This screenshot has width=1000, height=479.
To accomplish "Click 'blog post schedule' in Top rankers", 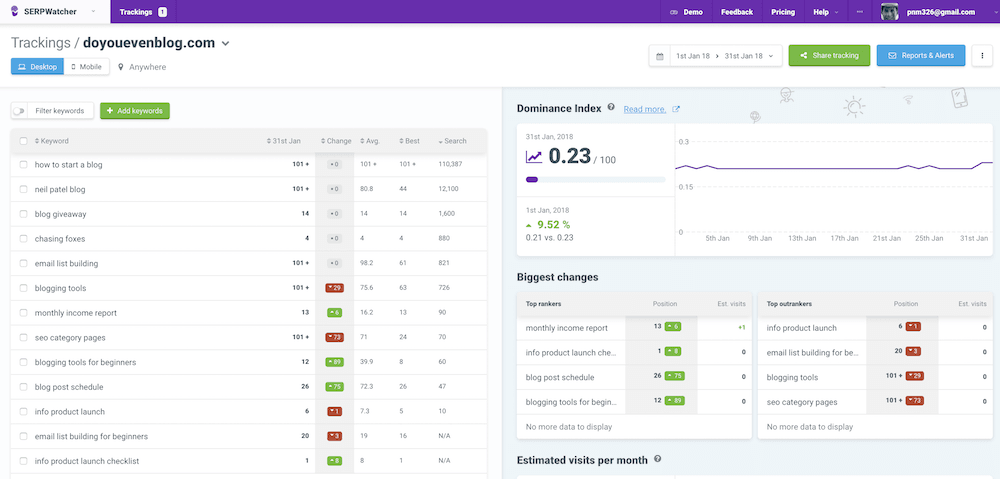I will click(x=559, y=378).
